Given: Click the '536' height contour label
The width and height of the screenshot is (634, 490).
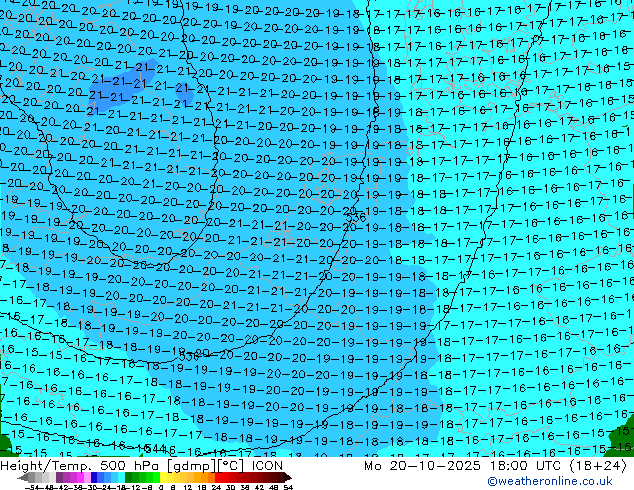Looking at the screenshot, I should point(356,218).
